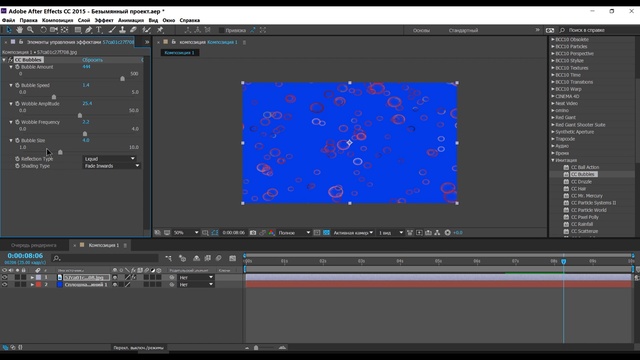Open the Анимация menu

tap(131, 20)
